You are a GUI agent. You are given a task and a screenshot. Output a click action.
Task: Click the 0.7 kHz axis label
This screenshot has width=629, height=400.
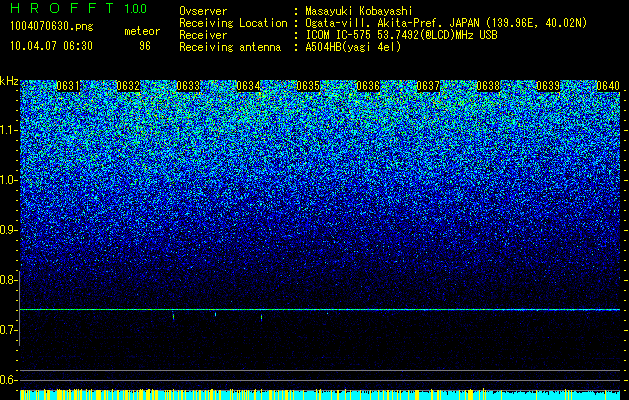click(x=9, y=330)
